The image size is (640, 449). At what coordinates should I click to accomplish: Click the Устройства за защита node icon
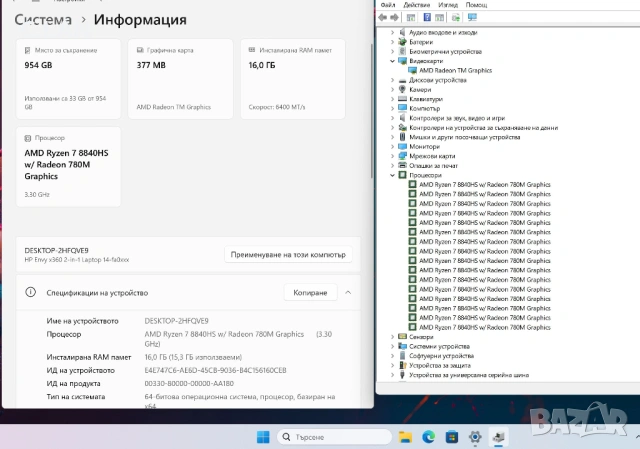(x=402, y=365)
